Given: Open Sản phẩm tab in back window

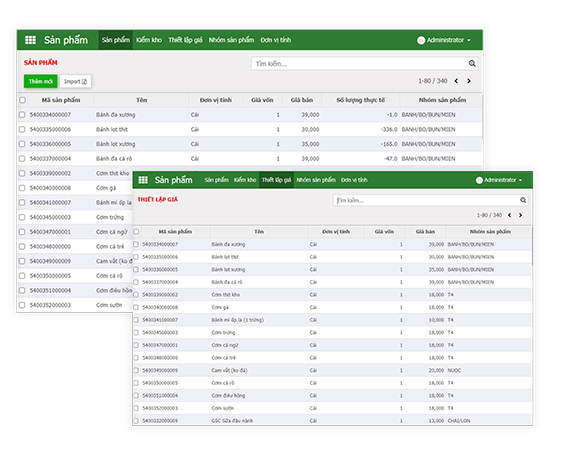Looking at the screenshot, I should click(116, 40).
